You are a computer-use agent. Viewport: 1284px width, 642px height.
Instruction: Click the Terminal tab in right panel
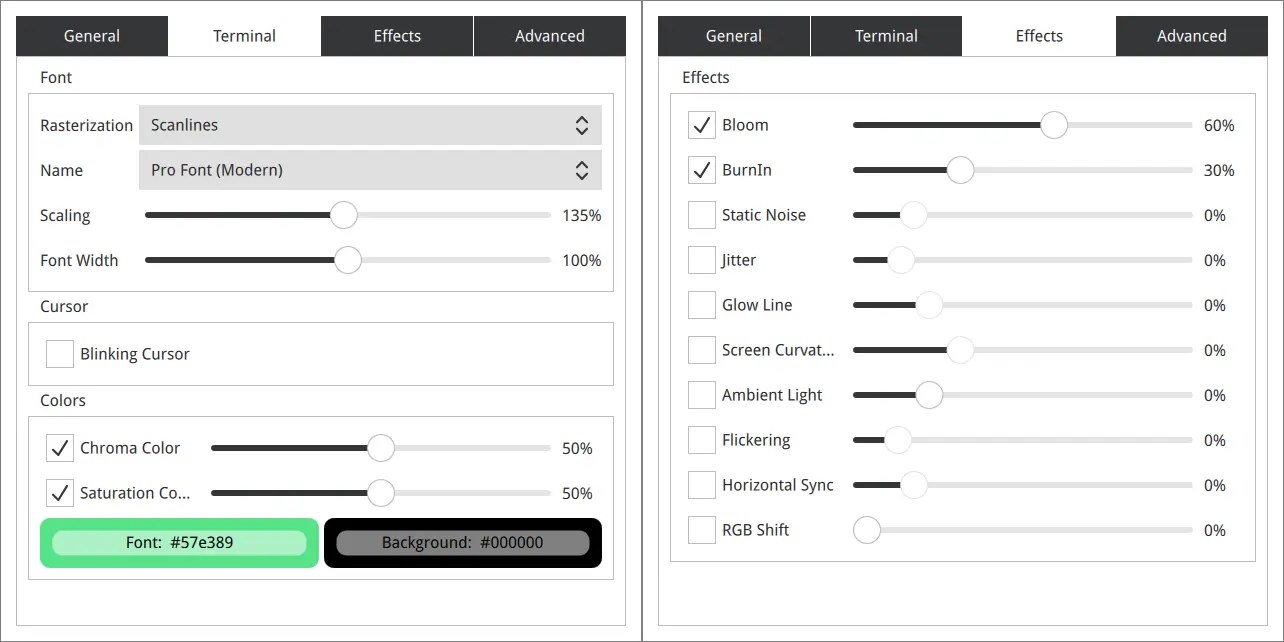pos(886,36)
